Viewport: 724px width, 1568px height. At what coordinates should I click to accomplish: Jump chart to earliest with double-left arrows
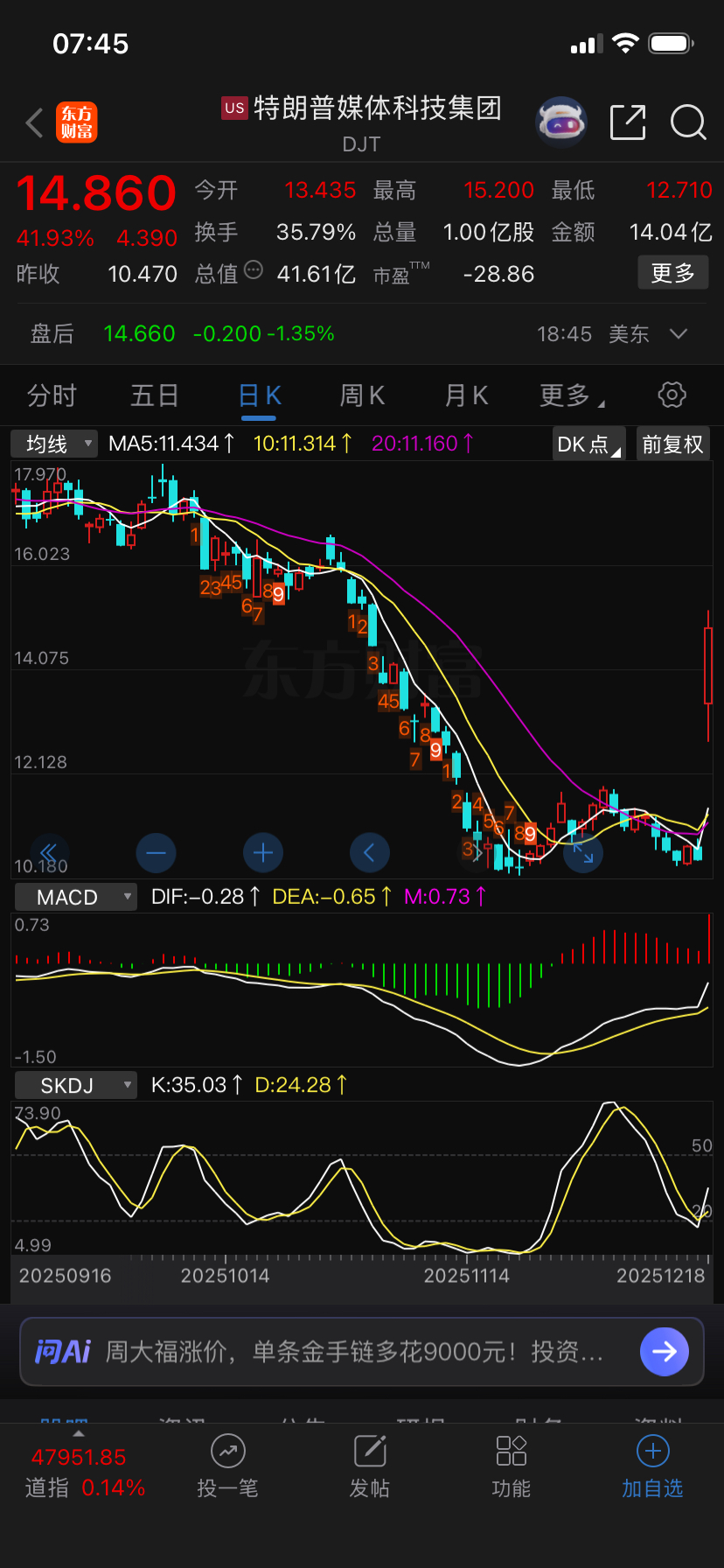tap(49, 852)
